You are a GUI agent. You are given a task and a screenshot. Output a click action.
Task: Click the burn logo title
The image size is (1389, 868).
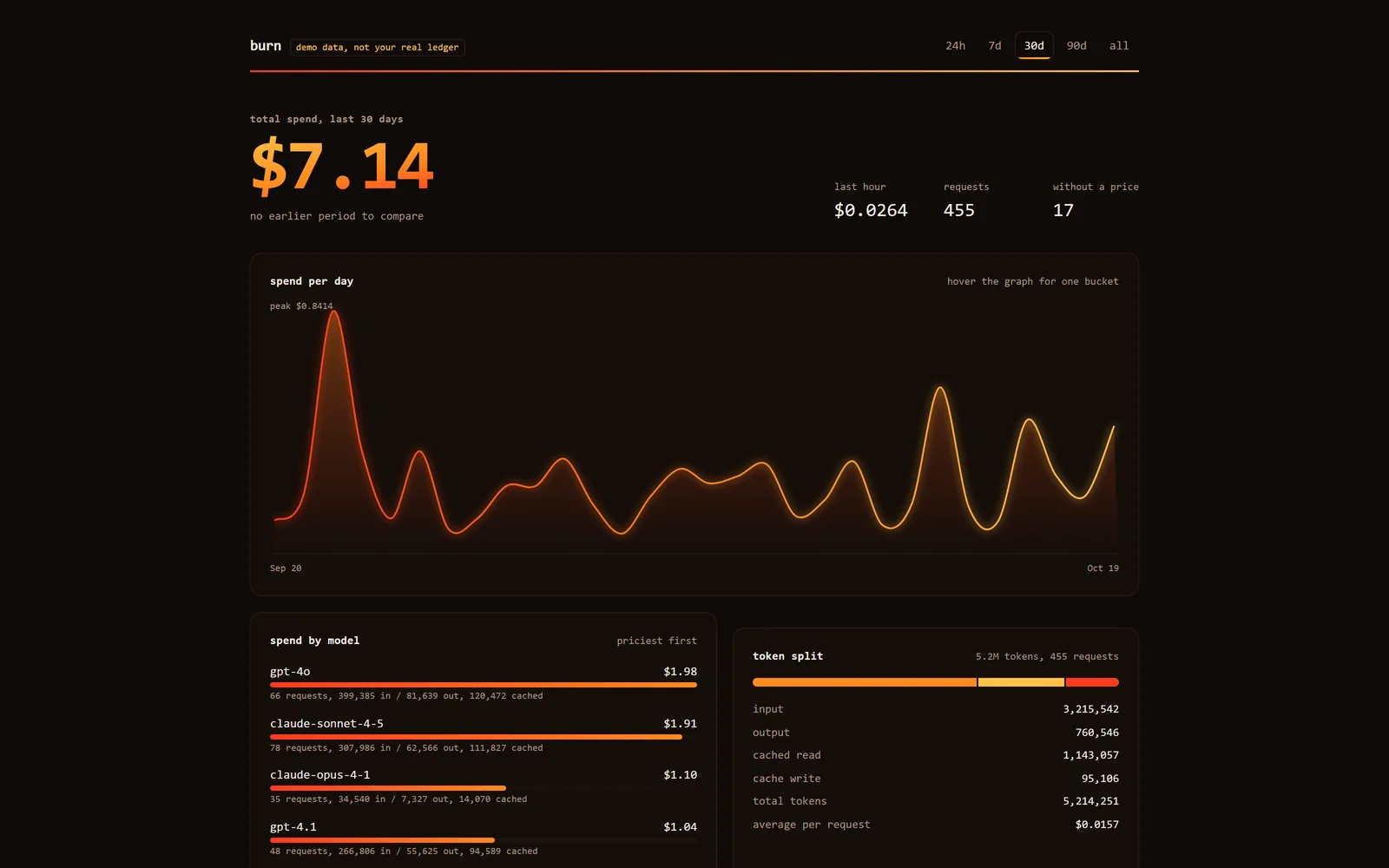pos(266,46)
